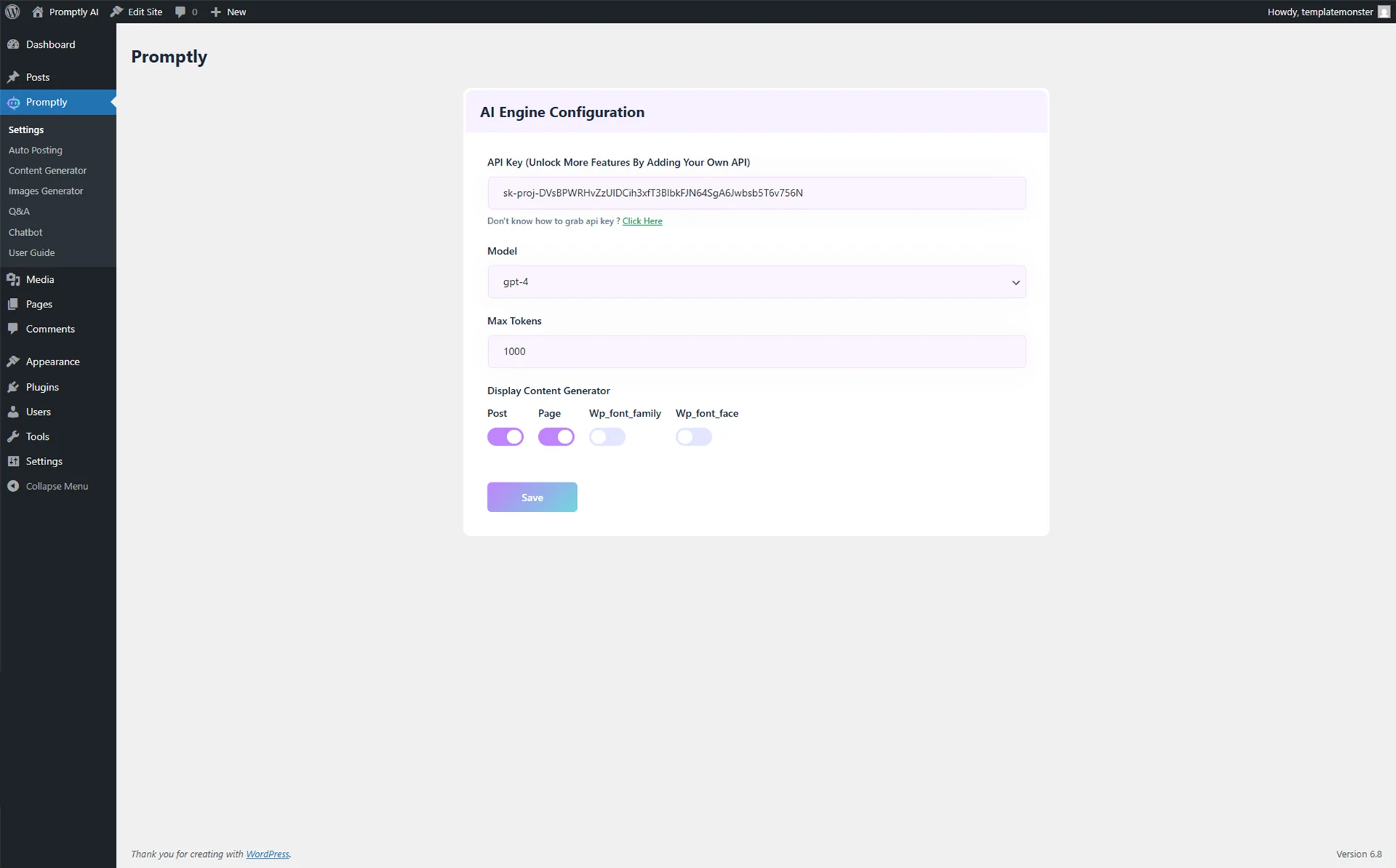Viewport: 1396px width, 868px height.
Task: Click the Posts menu label
Action: tap(38, 77)
